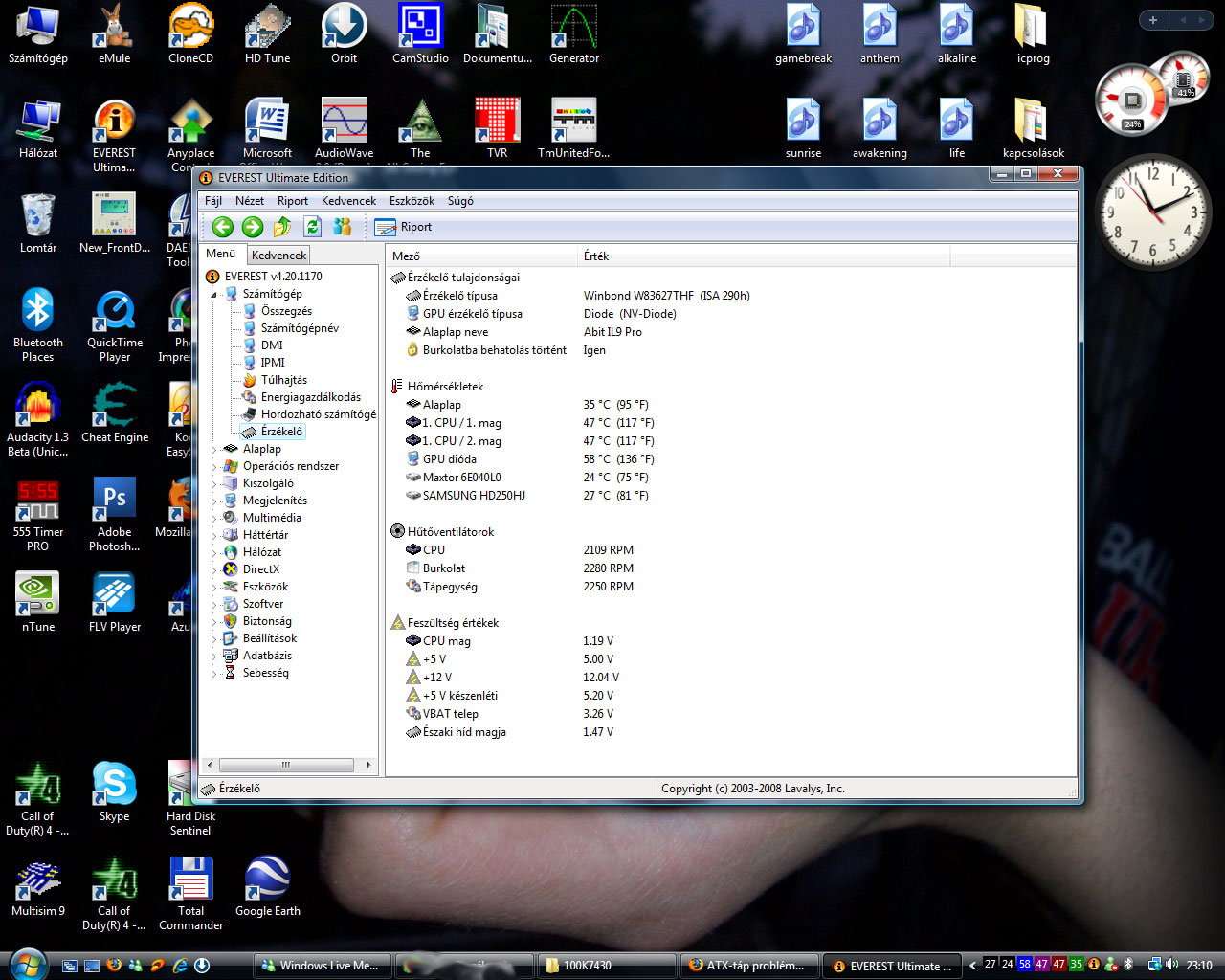Expand the Háttértár tree node

214,536
